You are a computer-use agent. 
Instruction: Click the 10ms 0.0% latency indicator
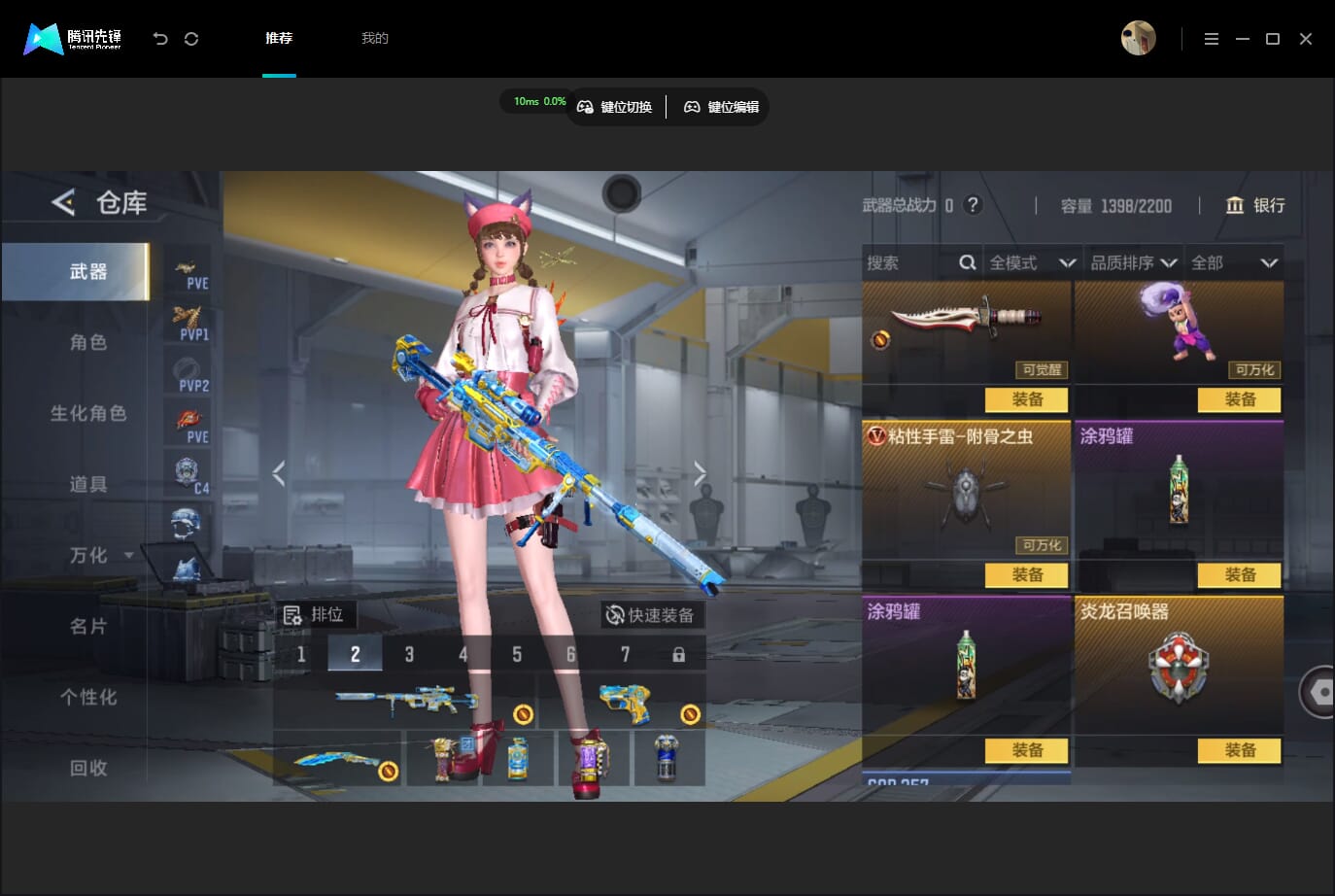tap(539, 101)
